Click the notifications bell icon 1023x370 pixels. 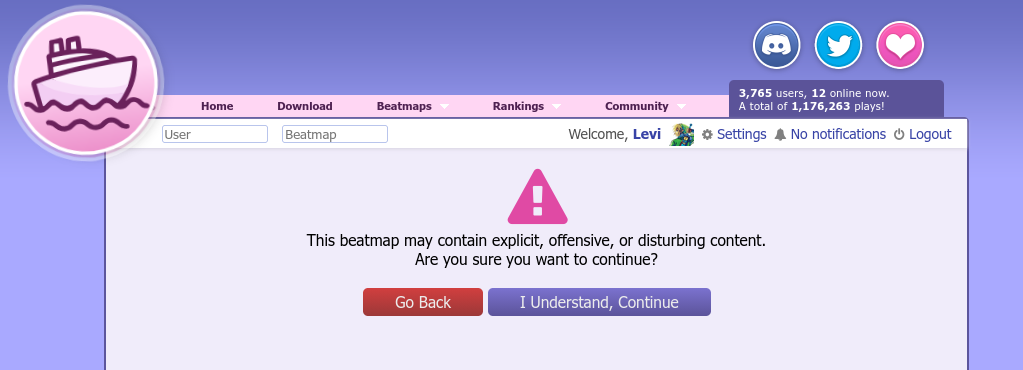[x=780, y=134]
